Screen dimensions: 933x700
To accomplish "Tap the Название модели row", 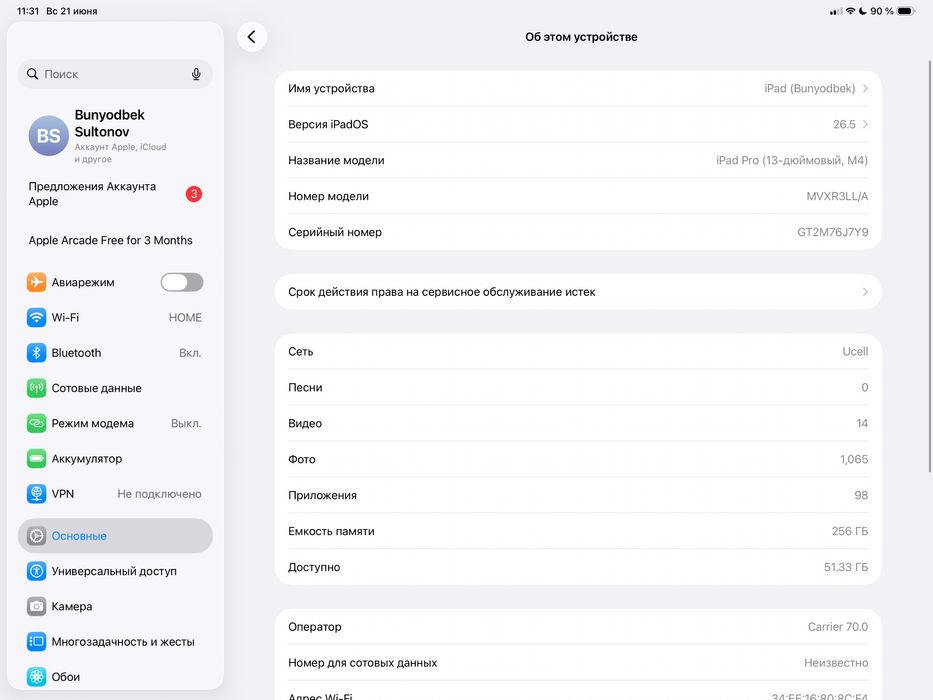I will [x=578, y=160].
